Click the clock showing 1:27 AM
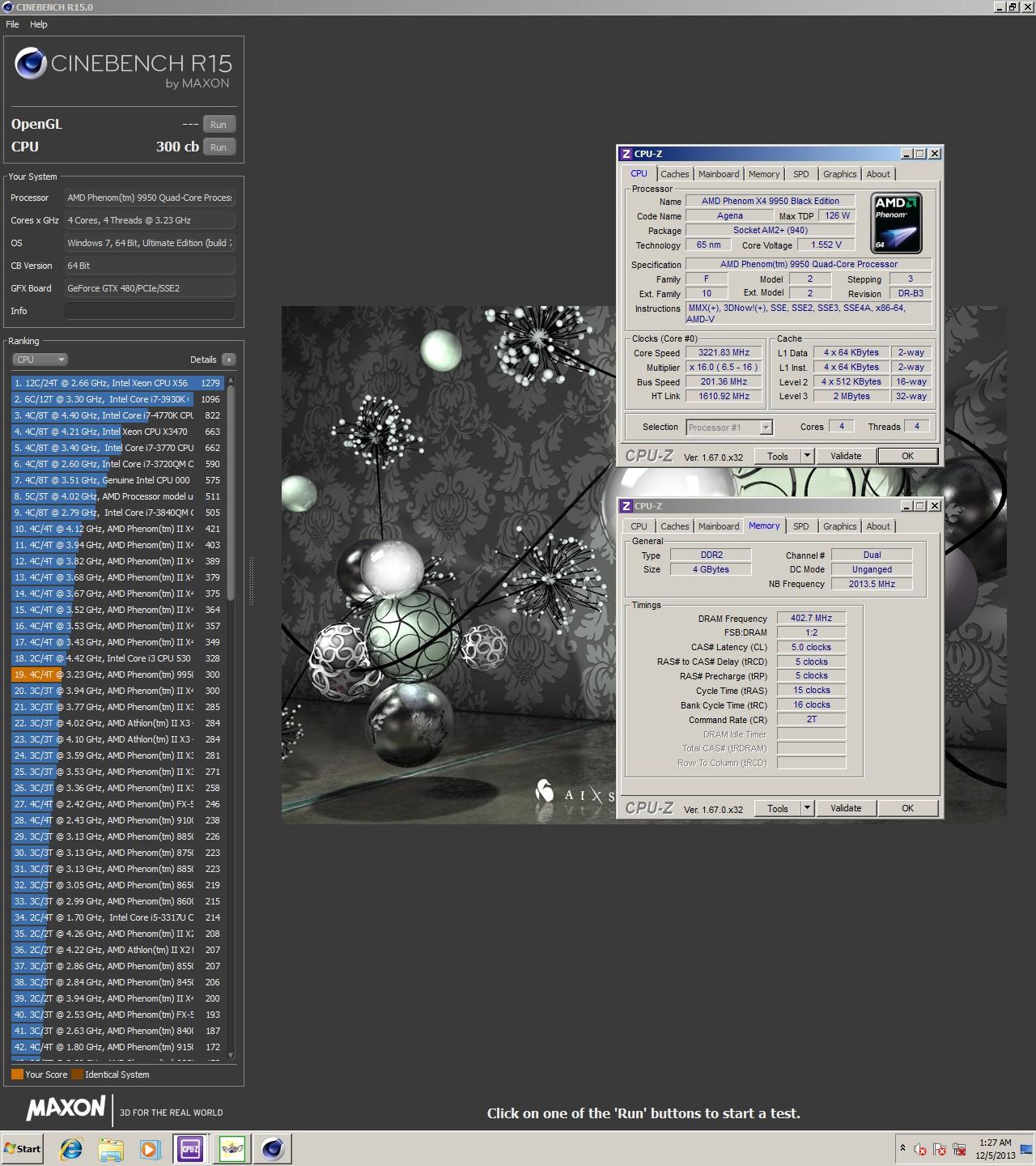This screenshot has height=1166, width=1036. tap(995, 1143)
